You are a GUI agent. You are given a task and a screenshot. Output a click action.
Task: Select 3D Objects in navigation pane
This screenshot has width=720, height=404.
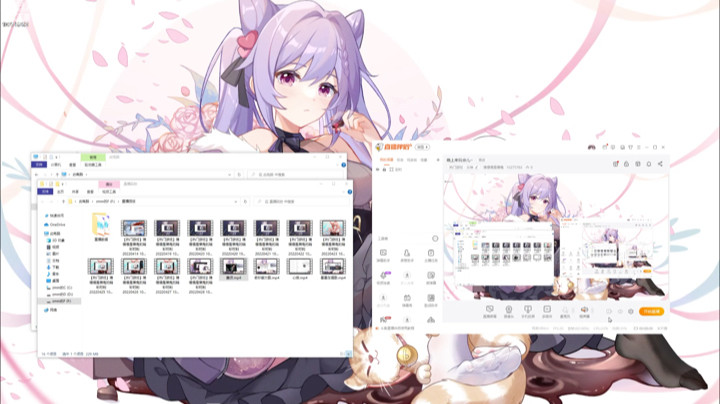coord(56,240)
